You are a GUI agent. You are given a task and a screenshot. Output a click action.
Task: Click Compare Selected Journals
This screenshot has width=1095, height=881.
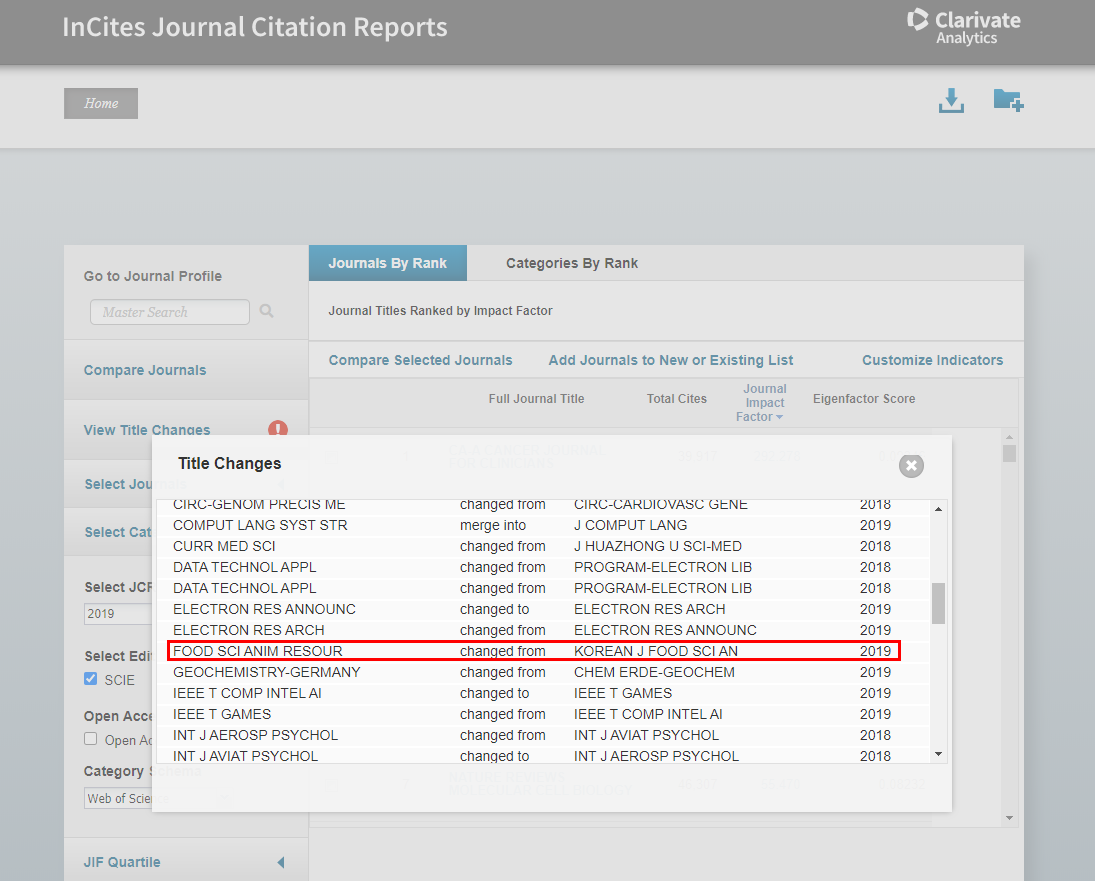[420, 360]
